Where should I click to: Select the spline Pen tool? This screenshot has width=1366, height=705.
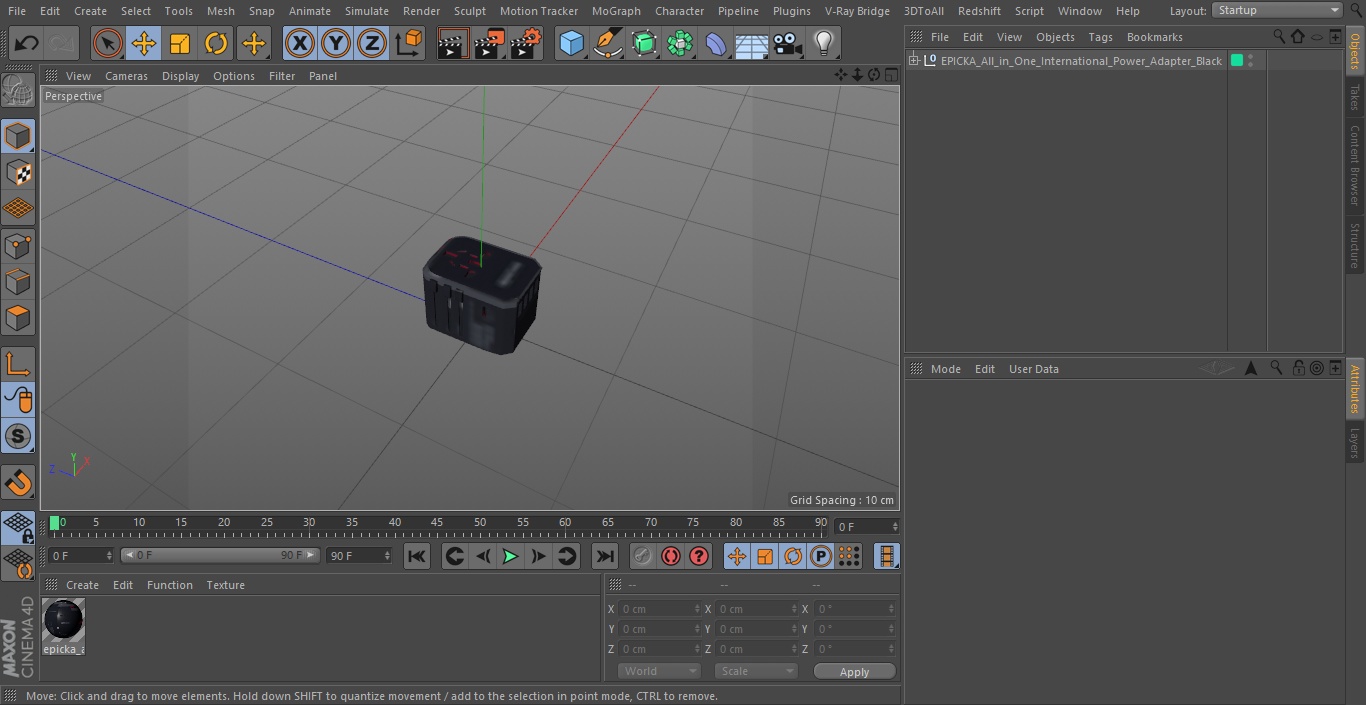click(607, 43)
